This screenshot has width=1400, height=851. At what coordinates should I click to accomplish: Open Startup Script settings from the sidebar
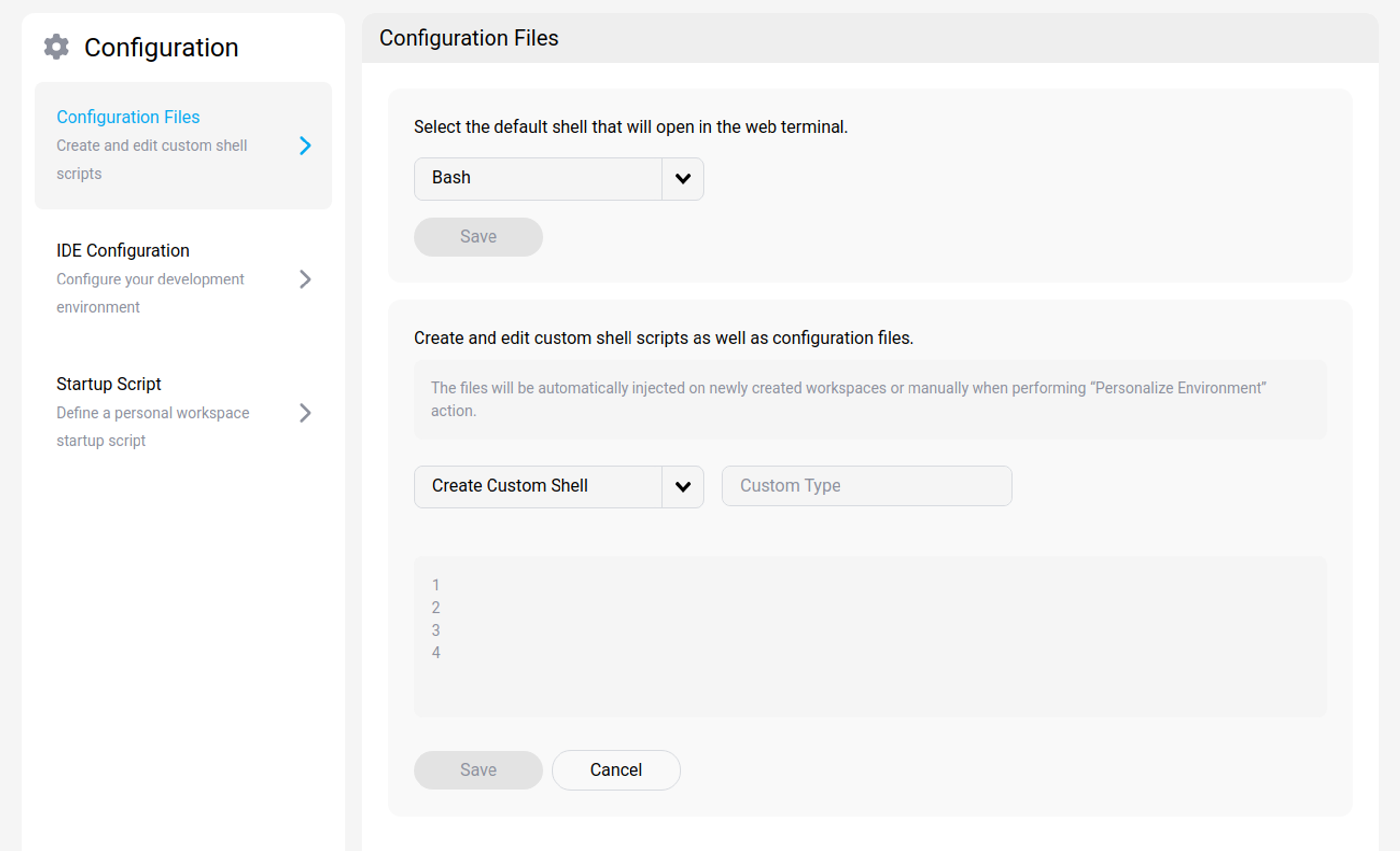click(x=109, y=383)
